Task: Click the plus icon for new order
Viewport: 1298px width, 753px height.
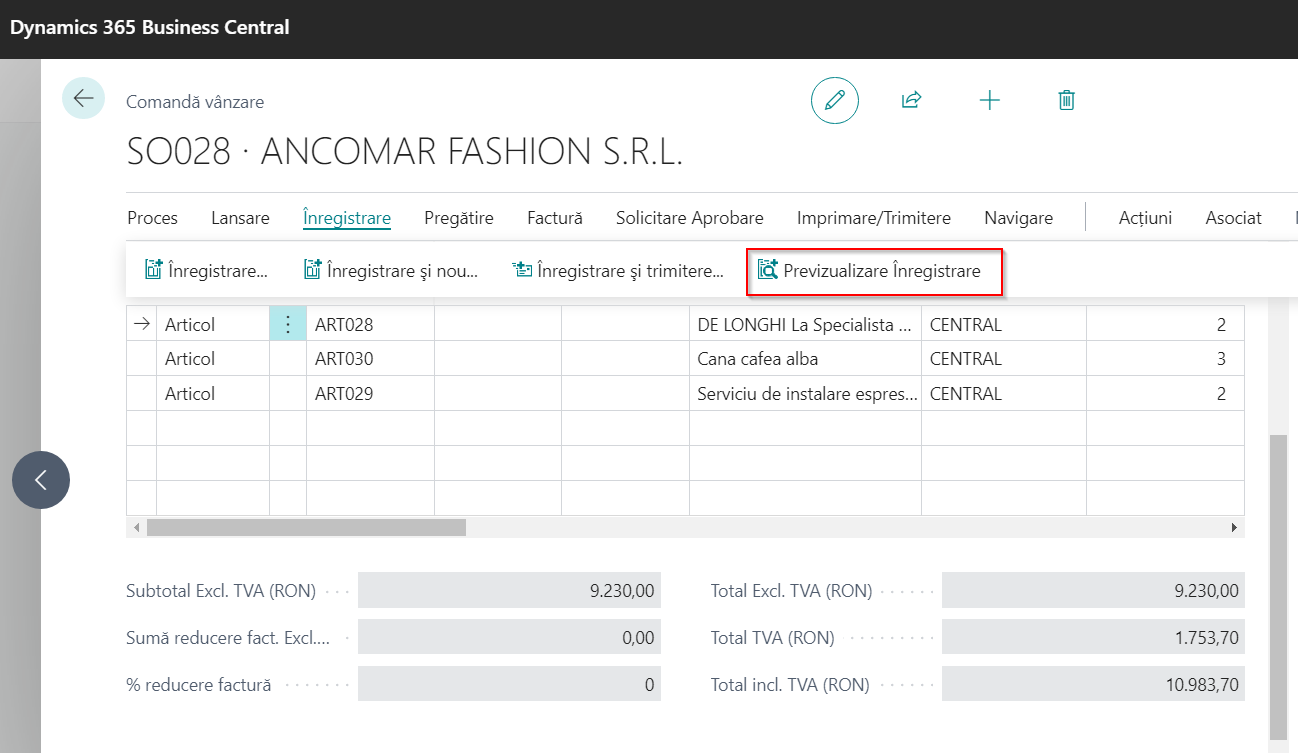Action: point(989,100)
